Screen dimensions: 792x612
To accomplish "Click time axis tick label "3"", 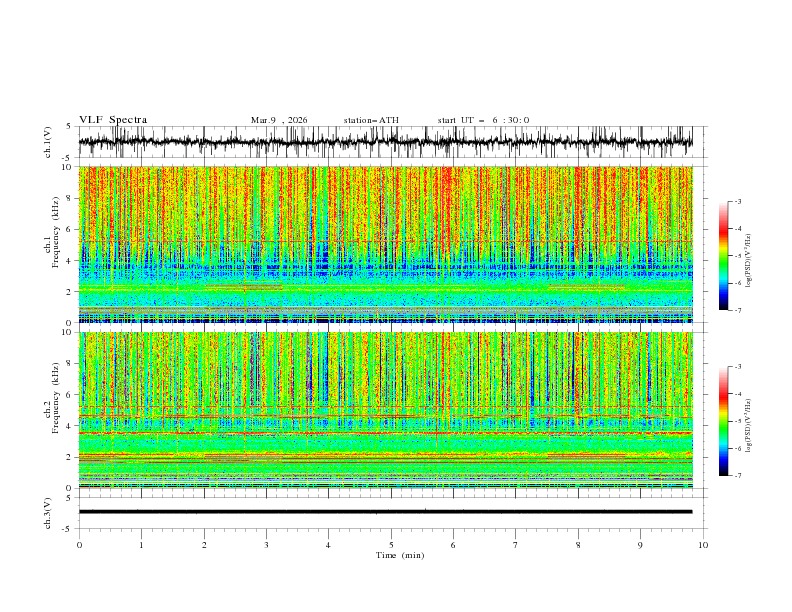I will [266, 545].
